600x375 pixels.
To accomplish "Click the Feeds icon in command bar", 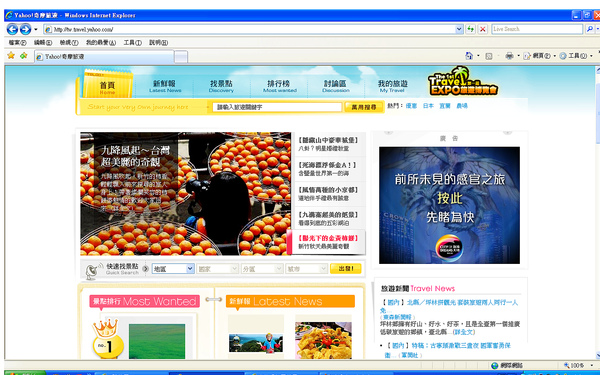I will click(489, 56).
